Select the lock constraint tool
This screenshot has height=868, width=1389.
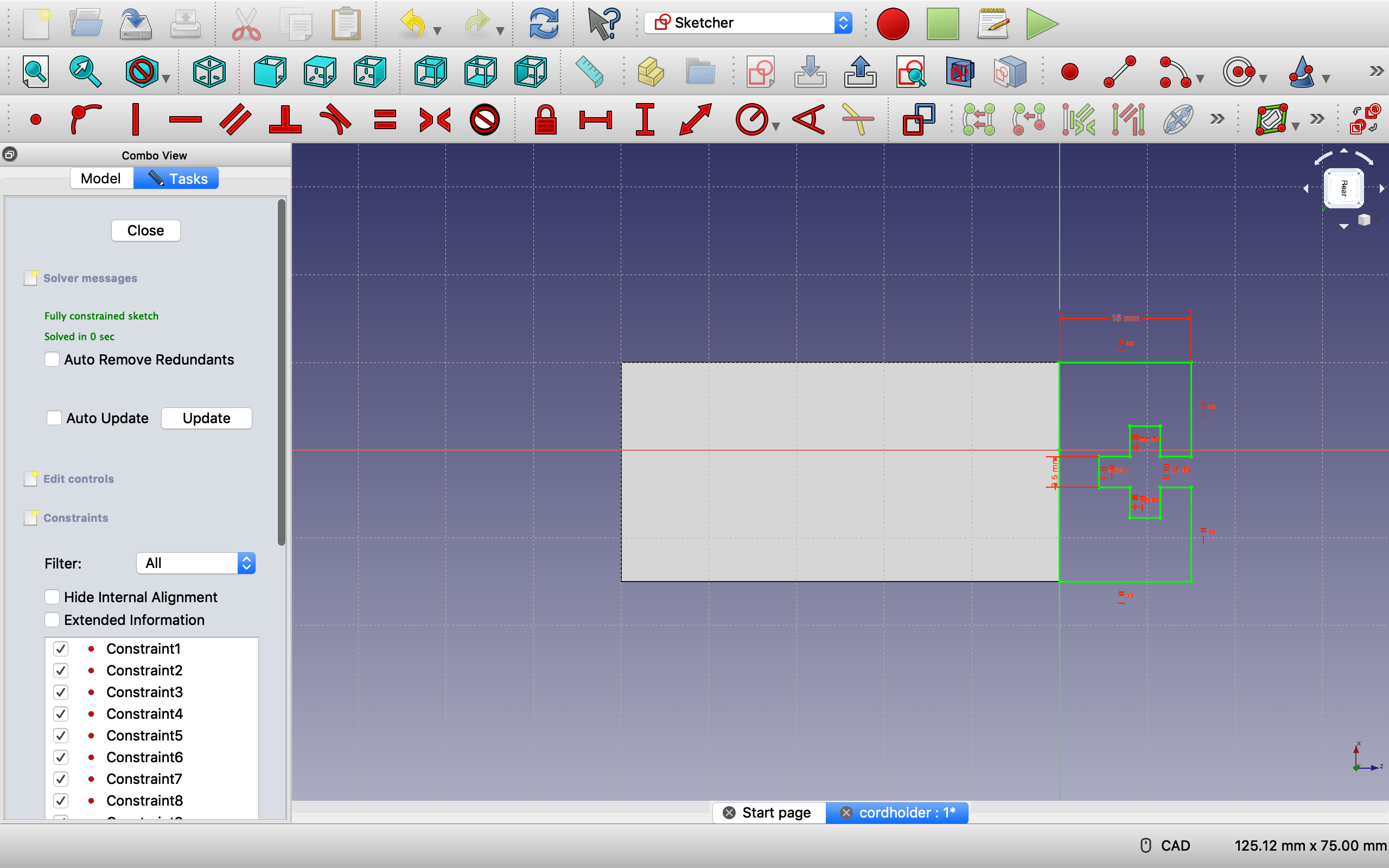click(545, 120)
